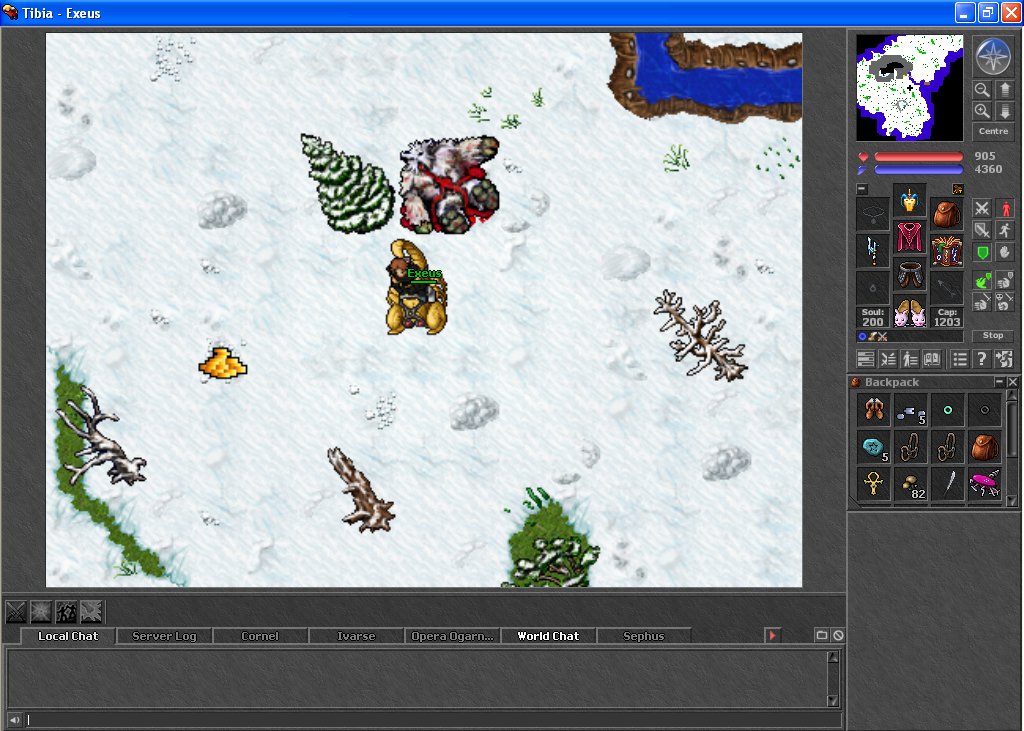Switch to the Server Log tab
1024x731 pixels.
click(164, 636)
